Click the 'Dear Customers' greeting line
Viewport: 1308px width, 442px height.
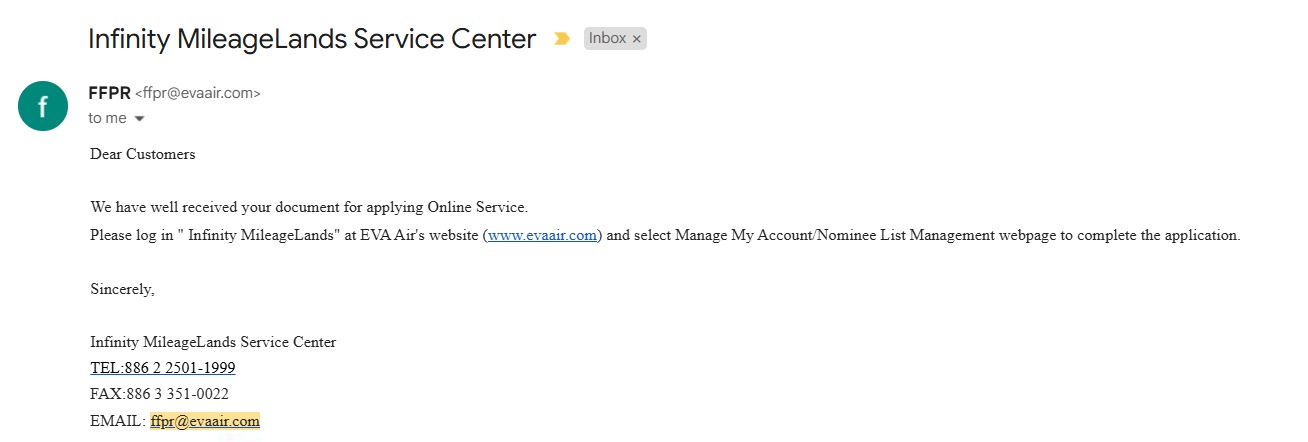(143, 154)
